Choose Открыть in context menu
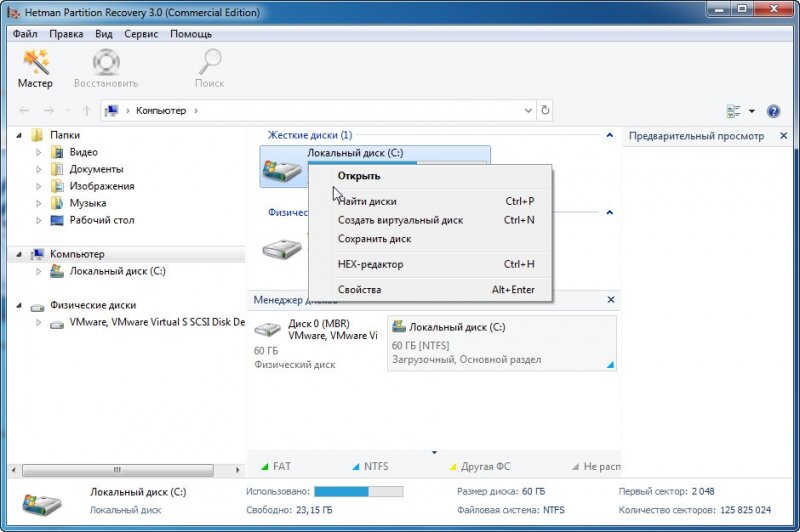Viewport: 800px width, 532px height. [431, 176]
